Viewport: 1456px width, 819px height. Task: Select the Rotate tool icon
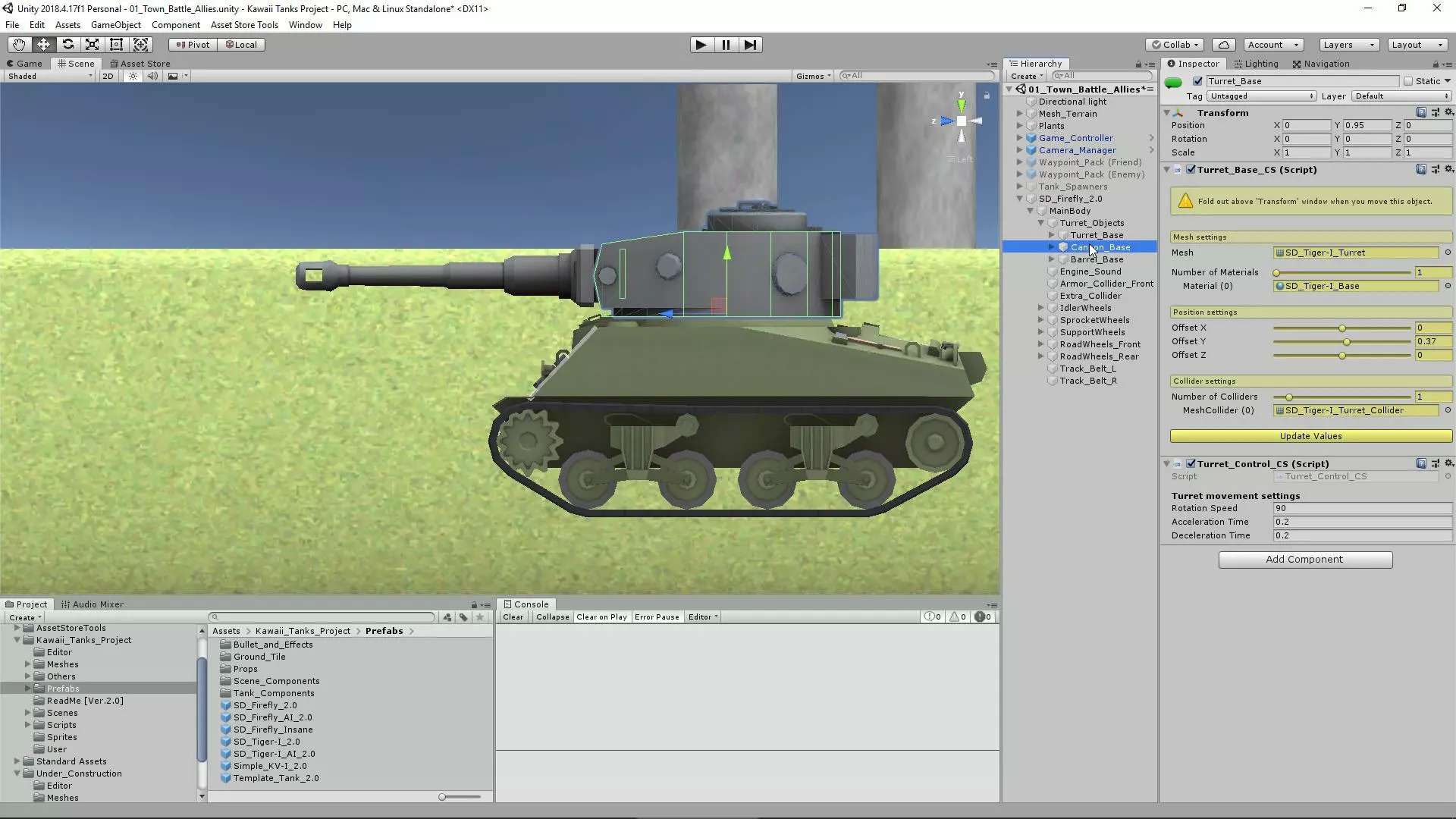point(67,45)
